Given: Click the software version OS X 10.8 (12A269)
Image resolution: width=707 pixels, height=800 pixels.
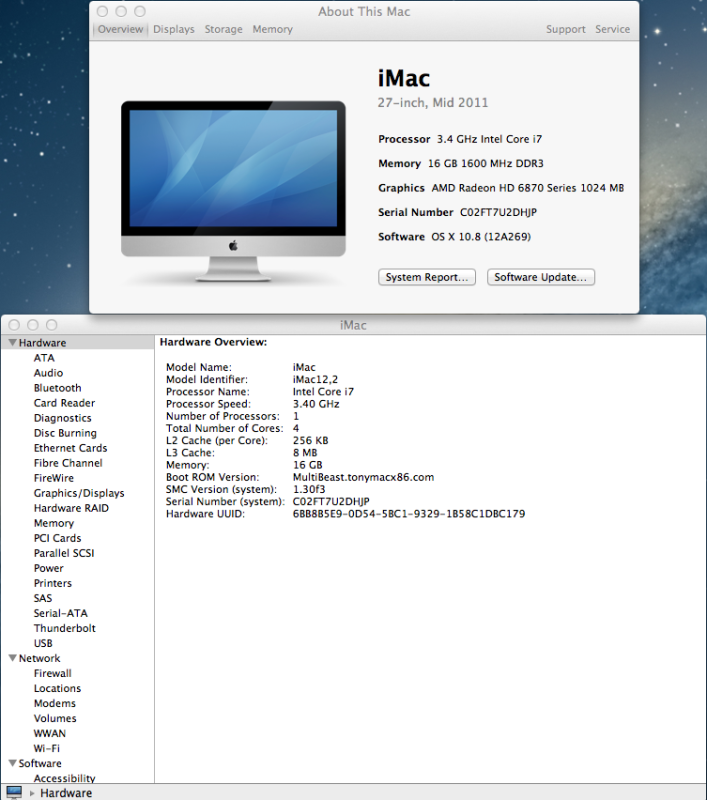Looking at the screenshot, I should coord(481,237).
